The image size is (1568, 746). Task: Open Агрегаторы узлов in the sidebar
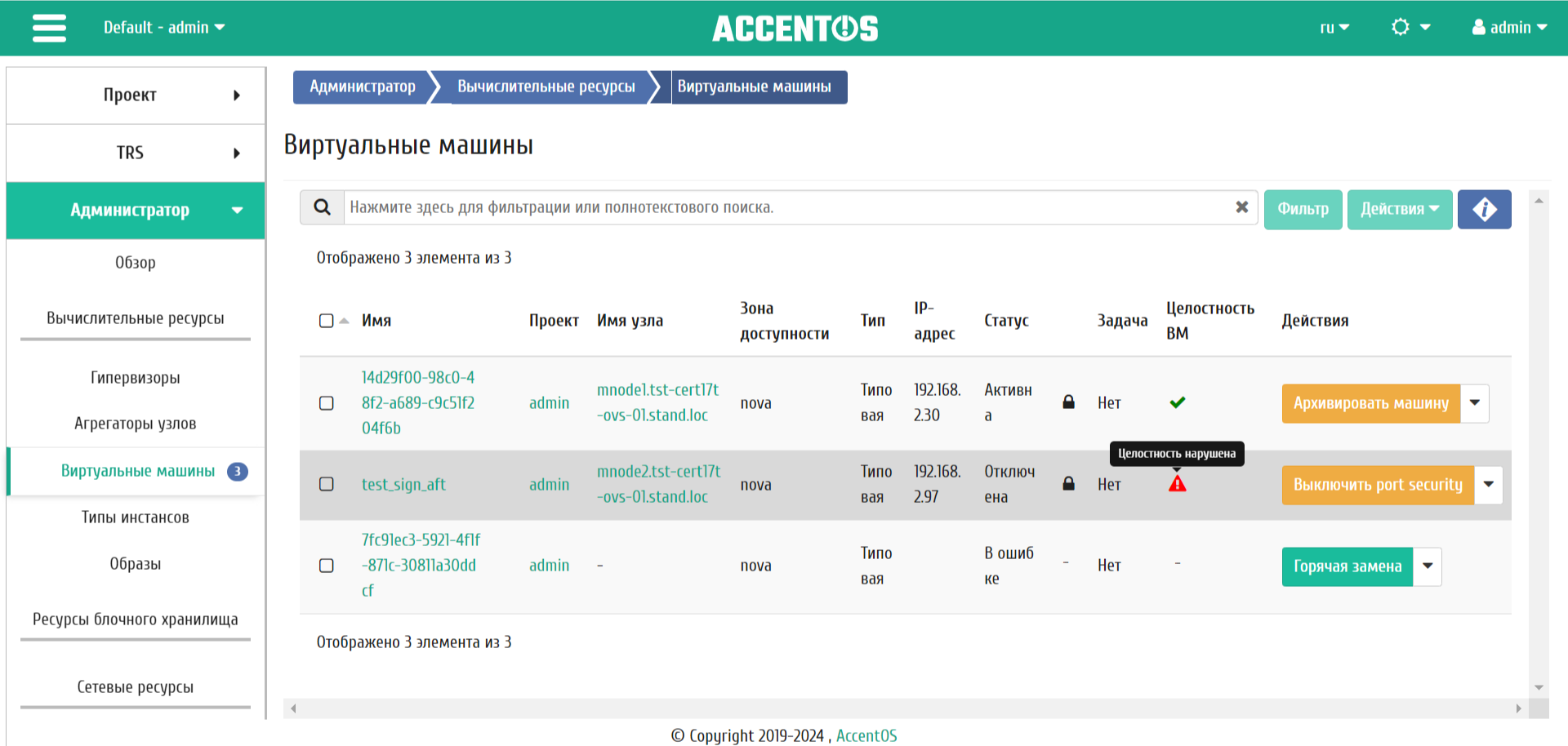click(x=136, y=424)
